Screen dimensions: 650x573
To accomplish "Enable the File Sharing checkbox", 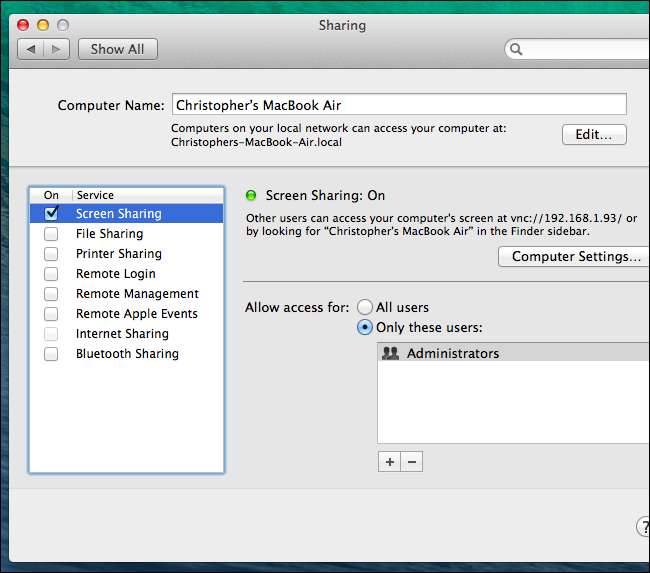I will [x=51, y=233].
